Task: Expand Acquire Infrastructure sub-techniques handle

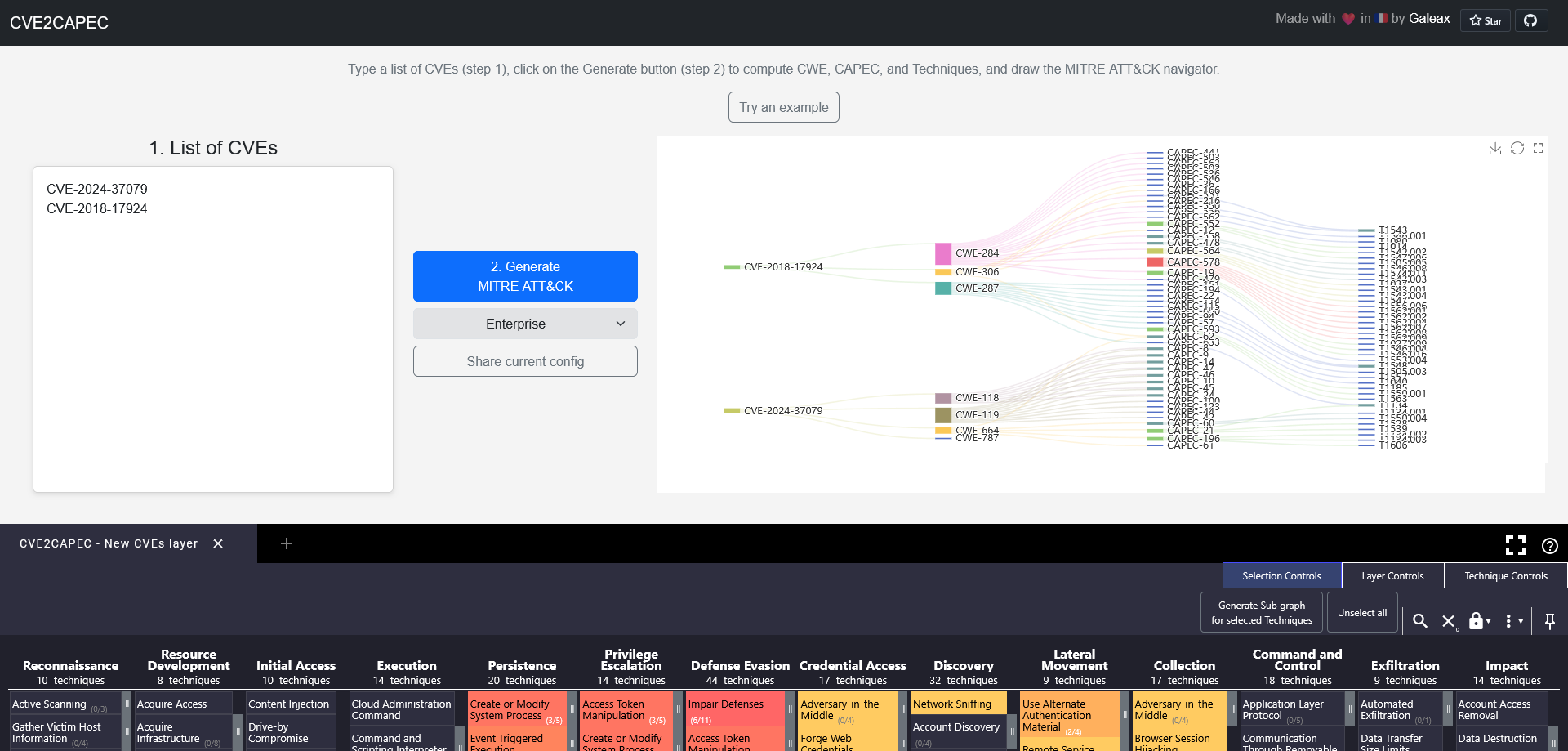Action: [x=238, y=732]
